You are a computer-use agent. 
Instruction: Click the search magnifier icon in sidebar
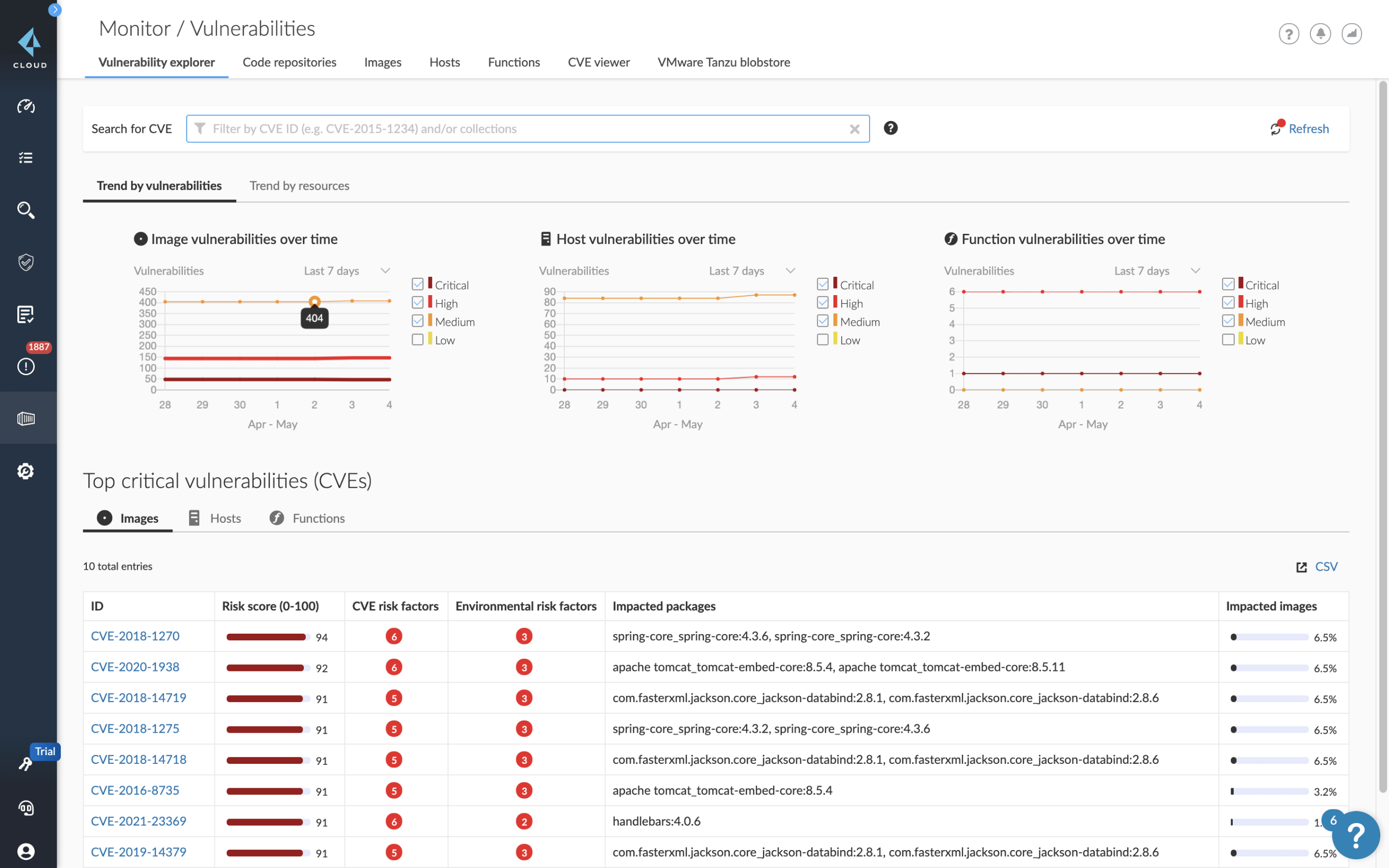[27, 209]
